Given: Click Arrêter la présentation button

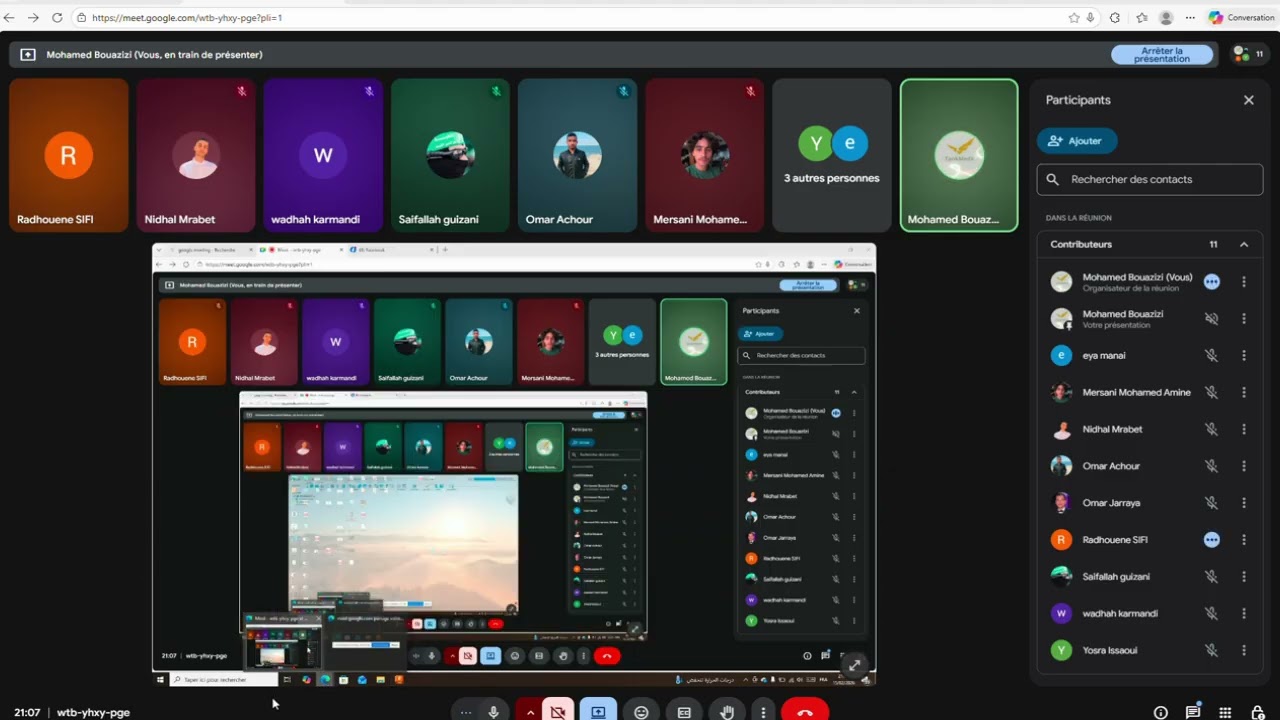Looking at the screenshot, I should pos(1162,55).
